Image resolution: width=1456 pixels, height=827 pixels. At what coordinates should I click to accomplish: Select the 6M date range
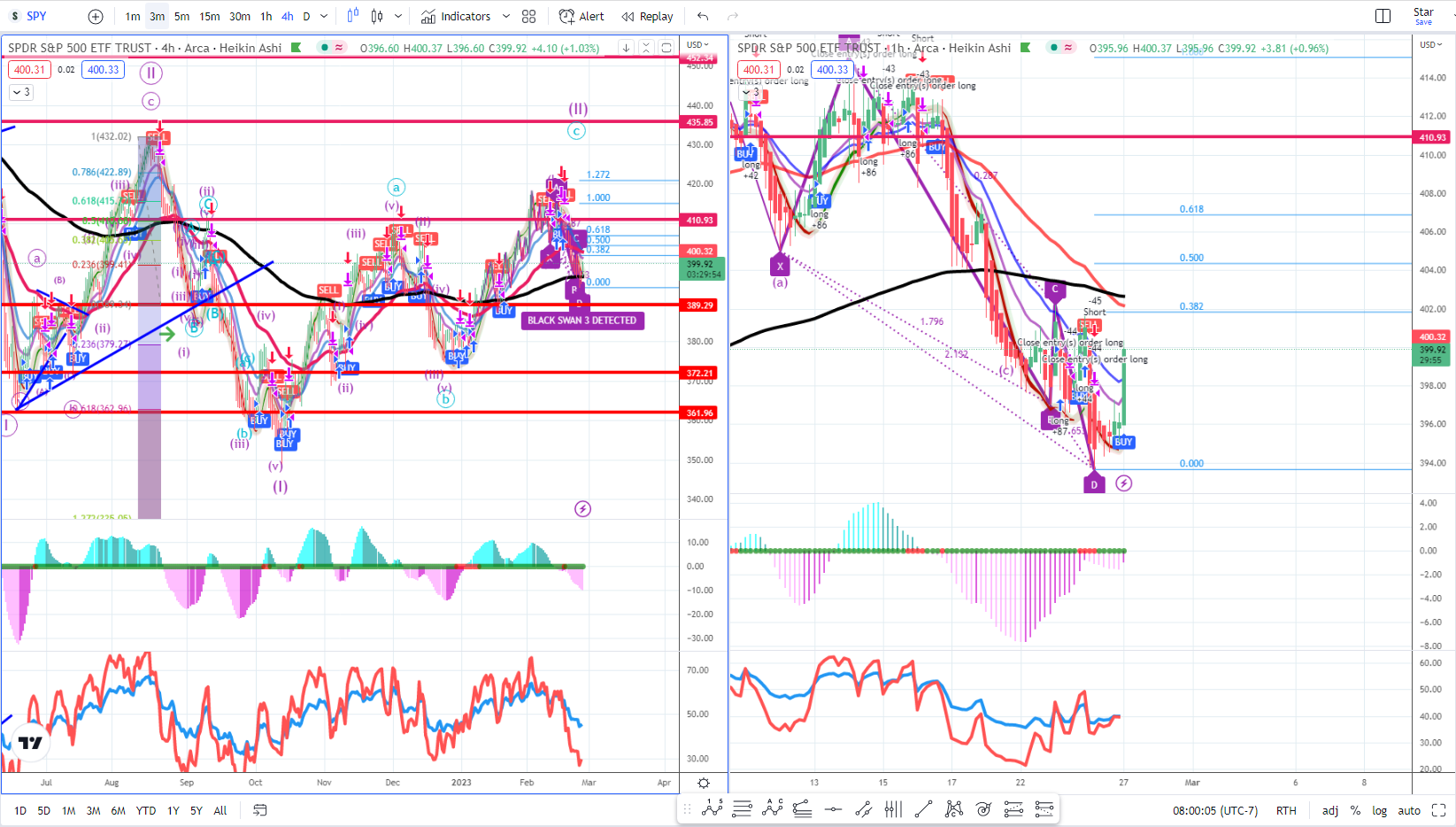click(118, 810)
